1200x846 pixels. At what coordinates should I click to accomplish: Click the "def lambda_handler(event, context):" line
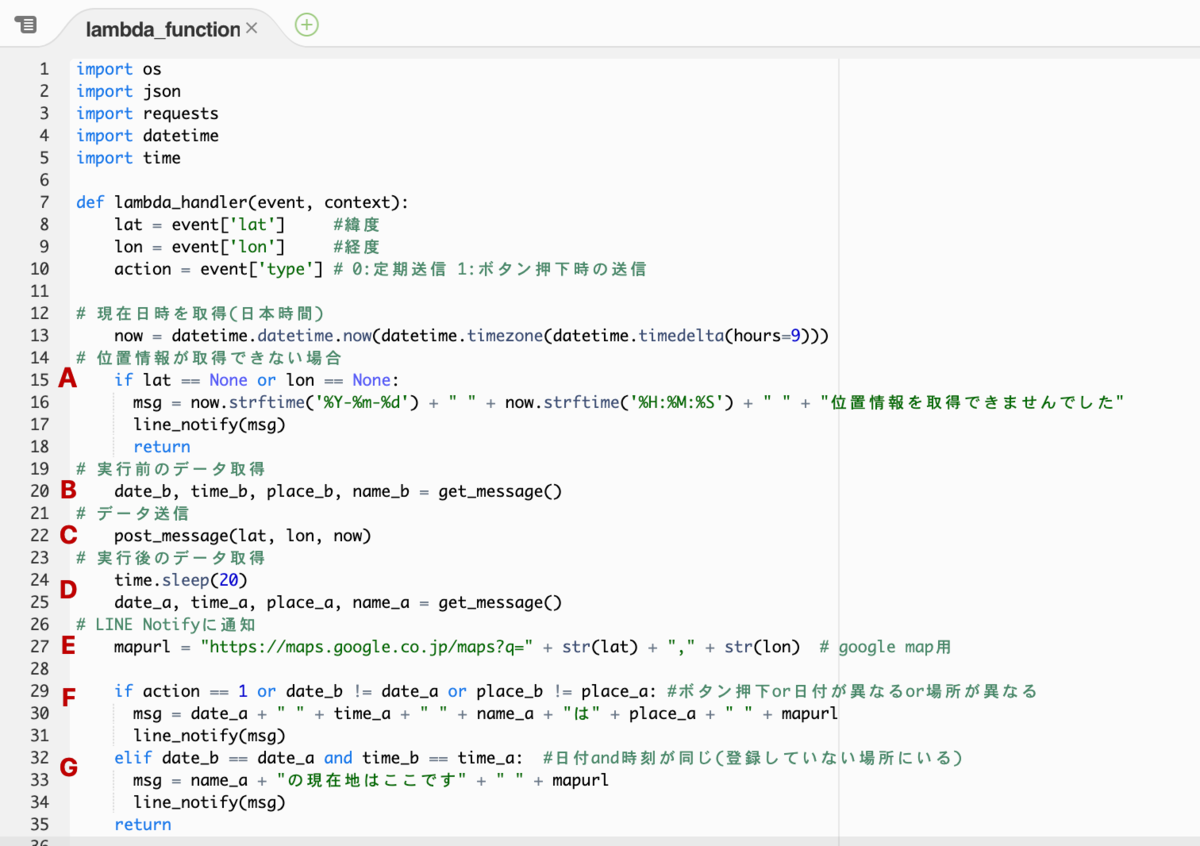pos(243,202)
